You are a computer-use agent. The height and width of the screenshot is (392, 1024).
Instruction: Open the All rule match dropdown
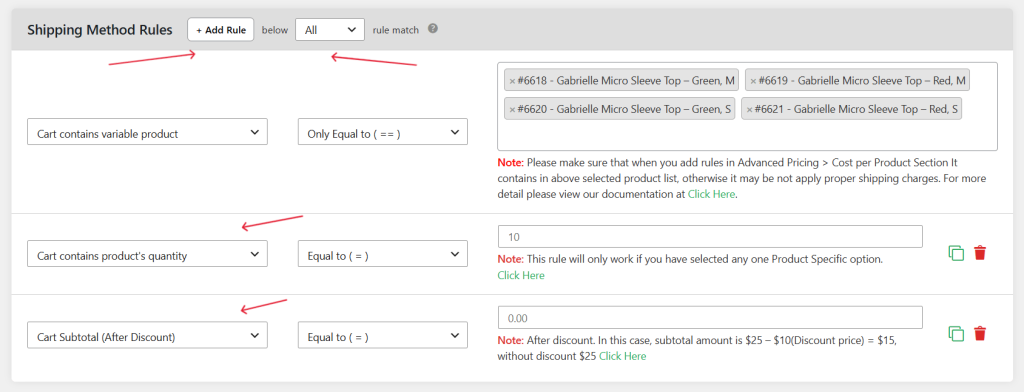[330, 29]
